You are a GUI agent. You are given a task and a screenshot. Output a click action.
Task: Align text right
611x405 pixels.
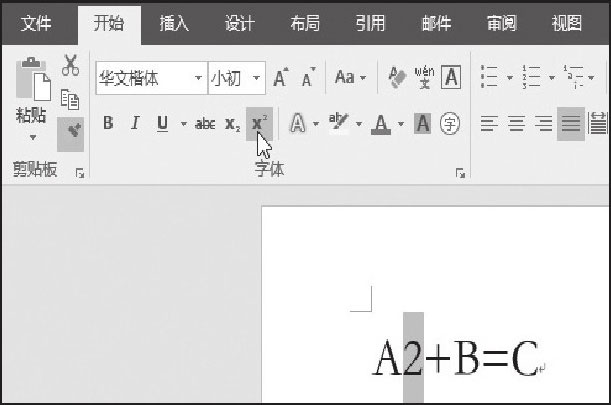tap(544, 124)
